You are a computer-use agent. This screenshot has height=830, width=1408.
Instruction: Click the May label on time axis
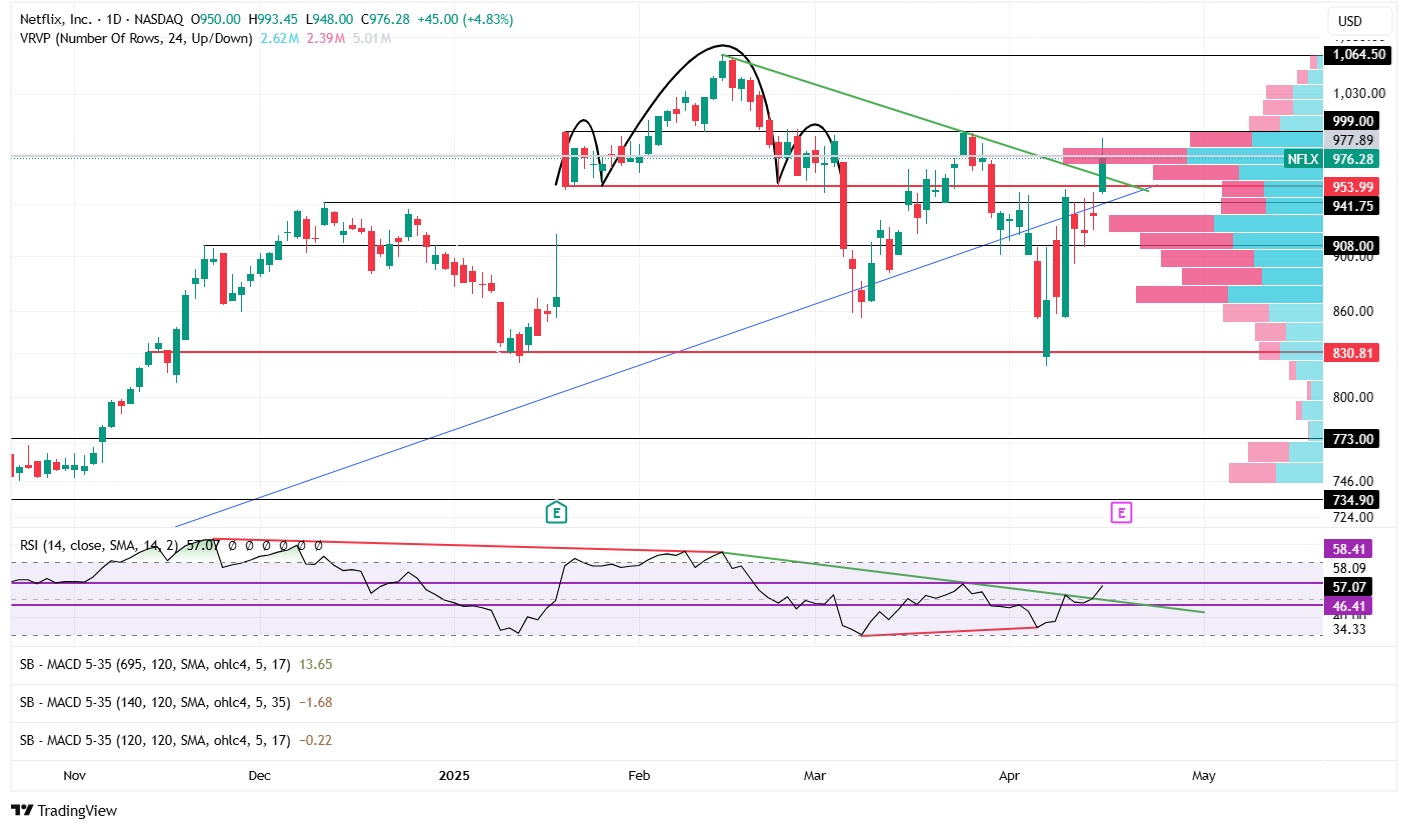click(x=1204, y=775)
